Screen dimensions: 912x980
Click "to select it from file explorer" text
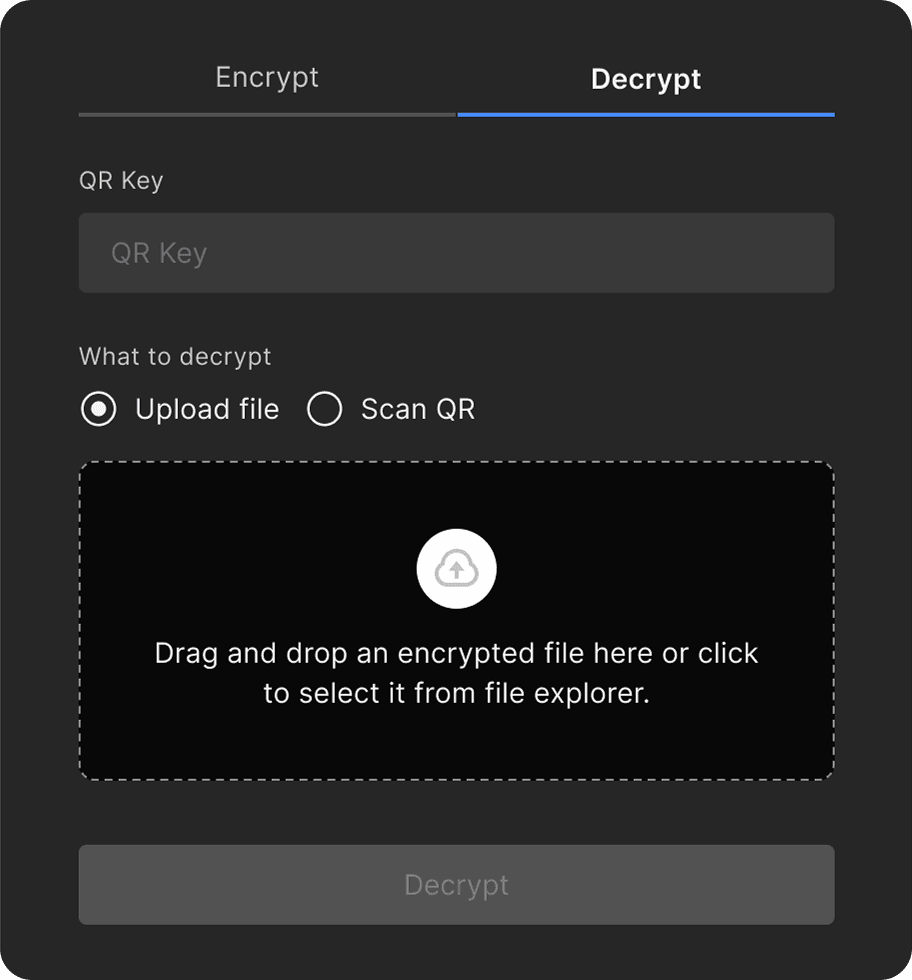[456, 693]
